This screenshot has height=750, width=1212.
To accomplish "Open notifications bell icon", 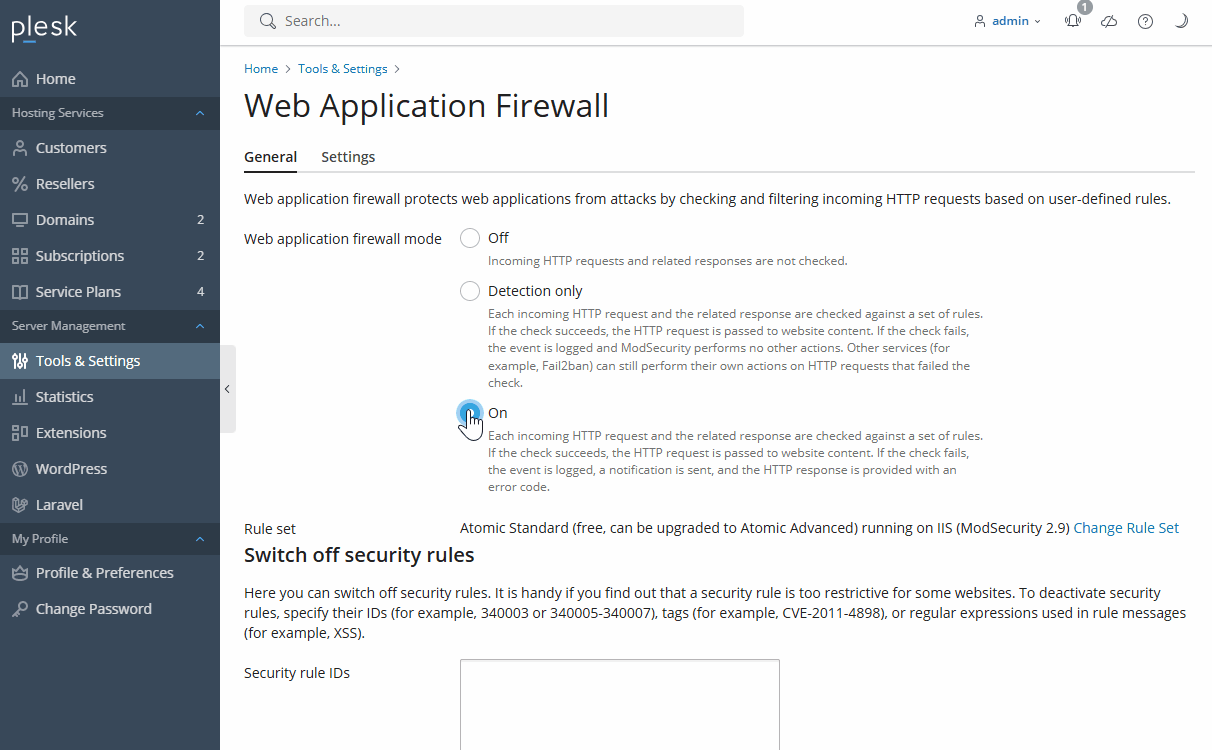I will pos(1073,21).
